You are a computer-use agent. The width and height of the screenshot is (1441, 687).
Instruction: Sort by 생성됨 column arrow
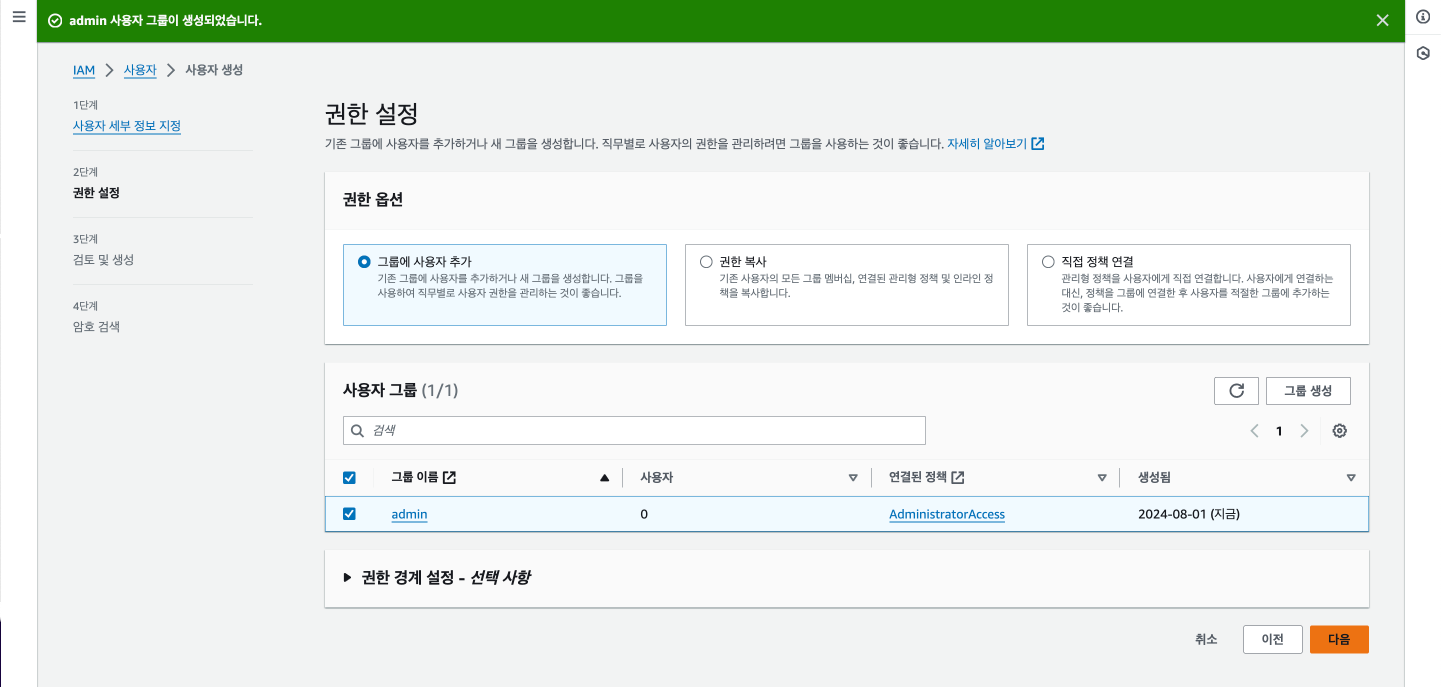point(1351,478)
